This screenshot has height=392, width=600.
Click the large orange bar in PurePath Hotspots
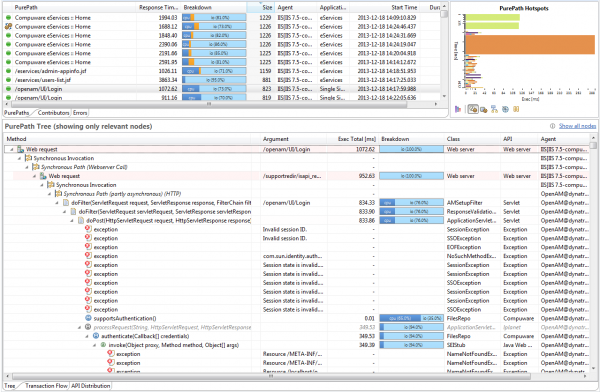[530, 45]
